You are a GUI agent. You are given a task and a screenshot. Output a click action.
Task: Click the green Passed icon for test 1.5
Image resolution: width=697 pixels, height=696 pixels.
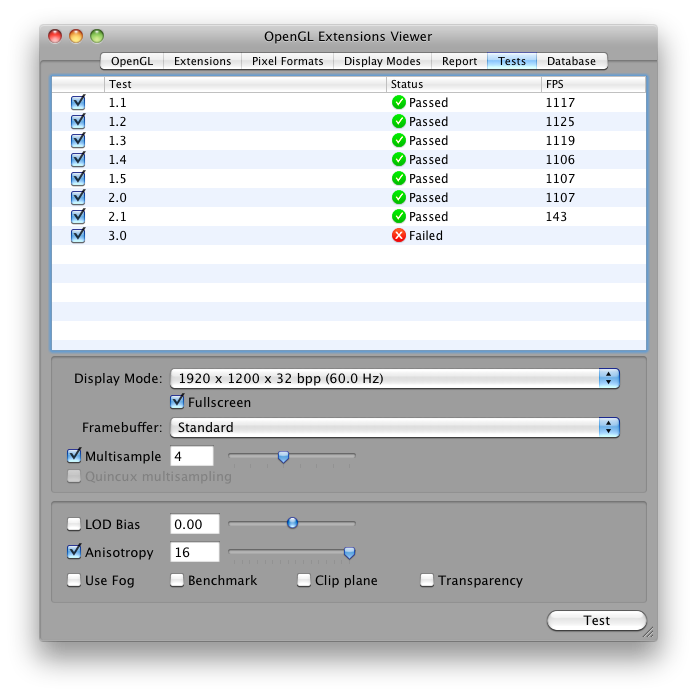point(399,178)
